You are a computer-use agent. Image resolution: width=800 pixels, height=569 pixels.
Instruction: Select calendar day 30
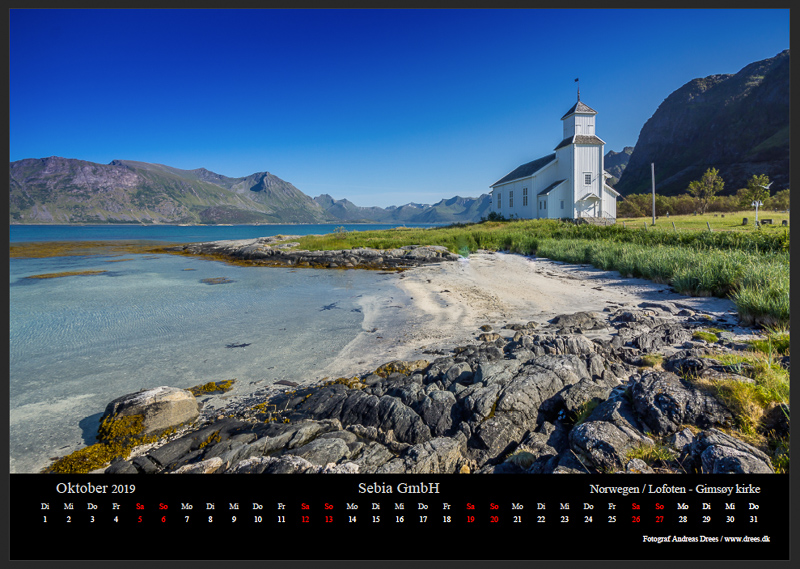point(730,519)
